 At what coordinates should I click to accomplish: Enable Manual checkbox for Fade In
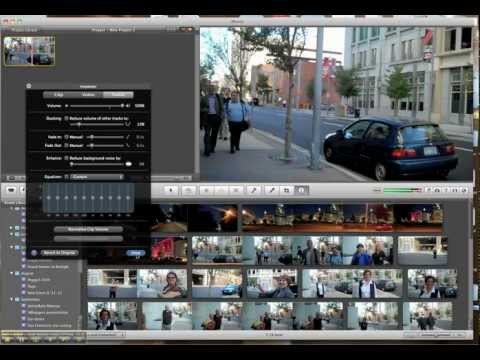click(x=66, y=137)
